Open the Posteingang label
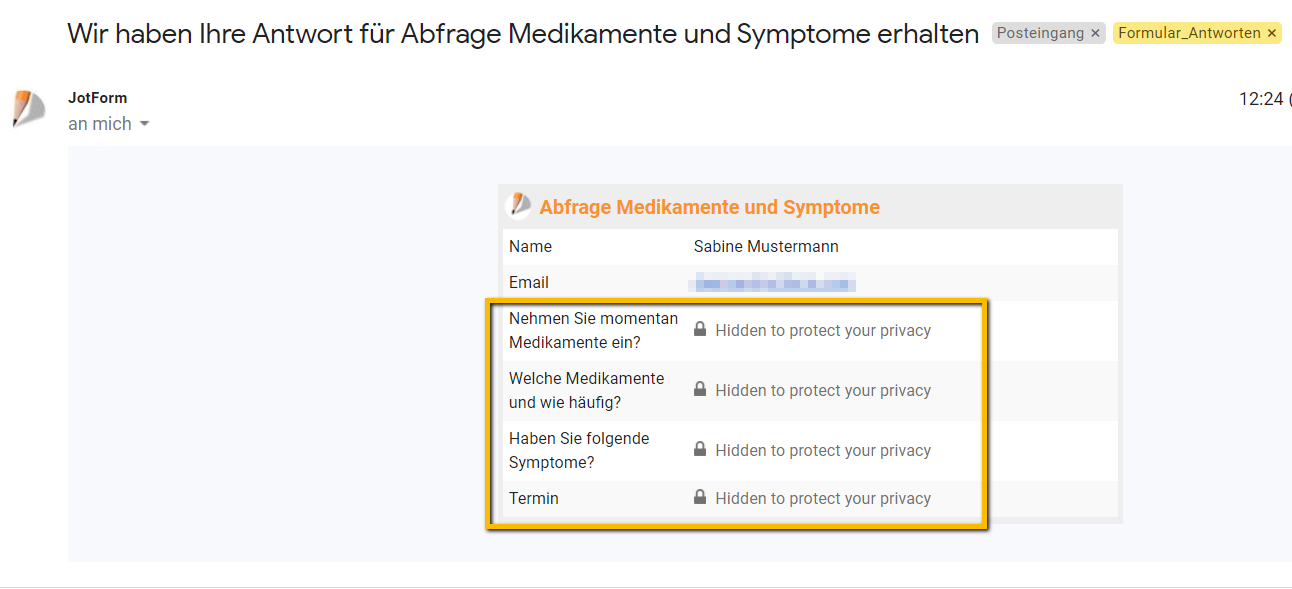Image resolution: width=1292 pixels, height=589 pixels. point(1039,34)
